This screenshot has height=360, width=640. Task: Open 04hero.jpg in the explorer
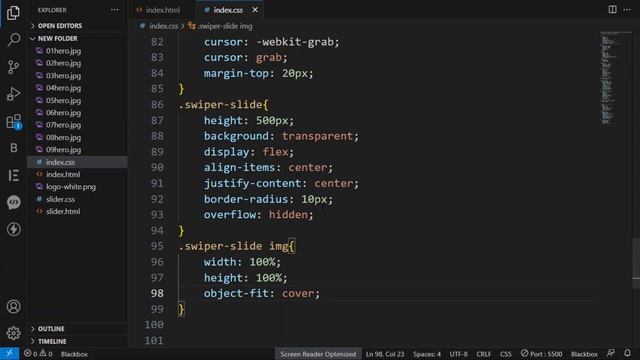63,88
